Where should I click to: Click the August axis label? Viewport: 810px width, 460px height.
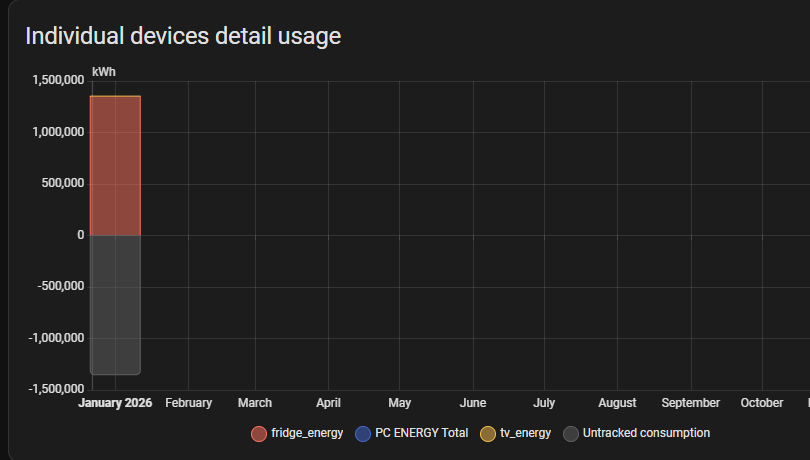[617, 403]
